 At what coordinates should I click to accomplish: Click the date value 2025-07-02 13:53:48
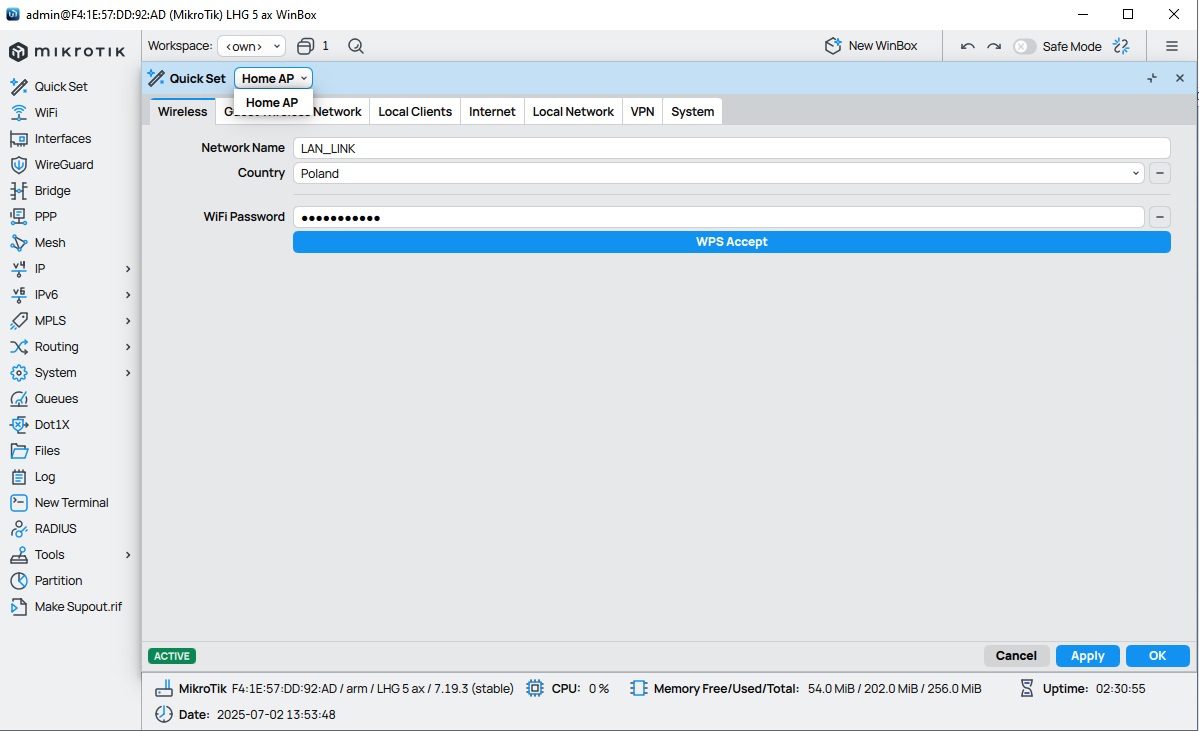click(276, 714)
